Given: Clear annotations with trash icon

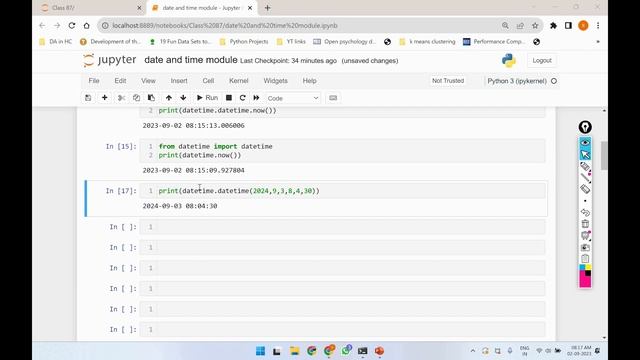Looking at the screenshot, I should [x=585, y=224].
